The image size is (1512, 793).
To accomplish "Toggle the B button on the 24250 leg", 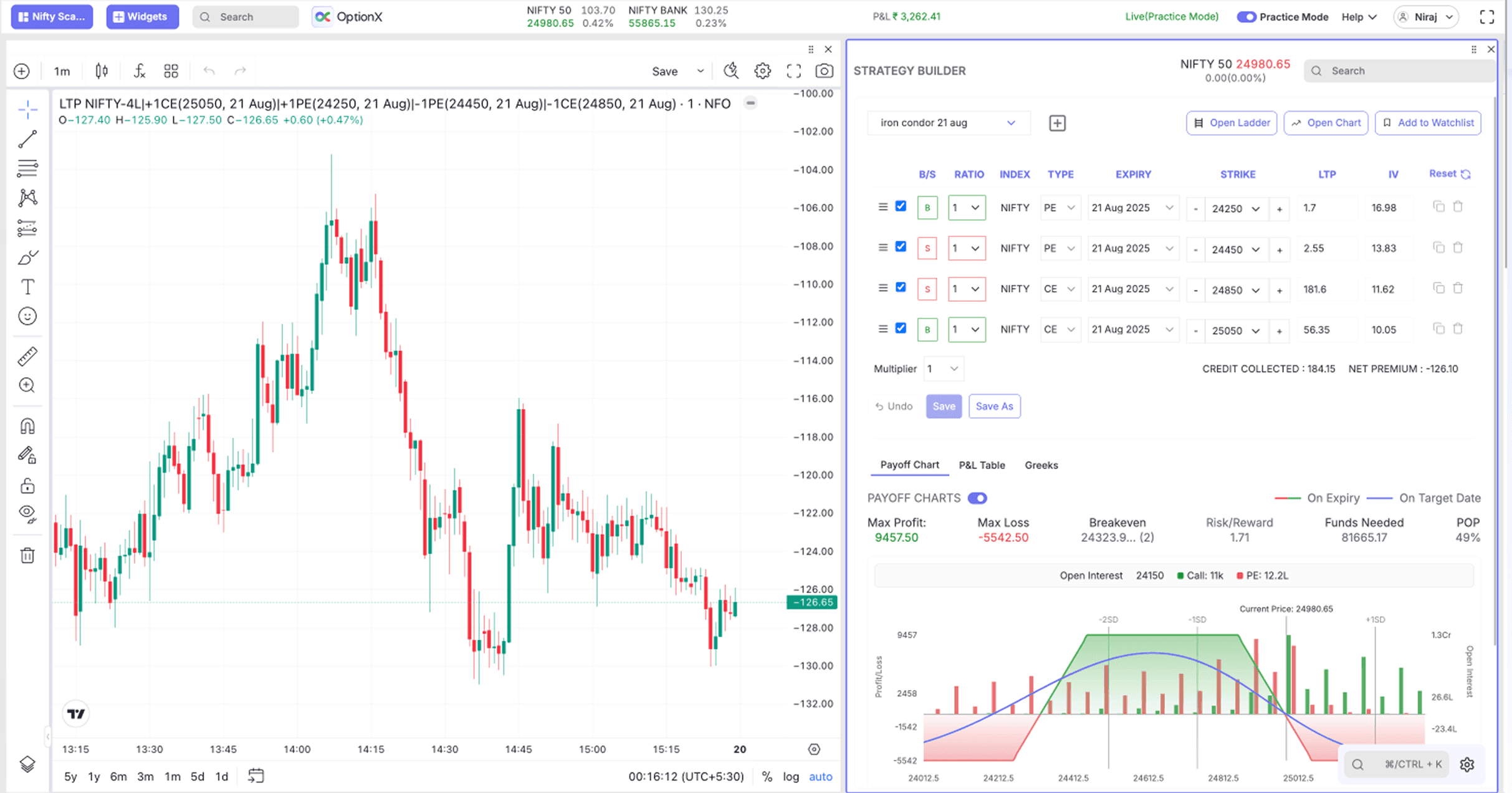I will [x=927, y=208].
